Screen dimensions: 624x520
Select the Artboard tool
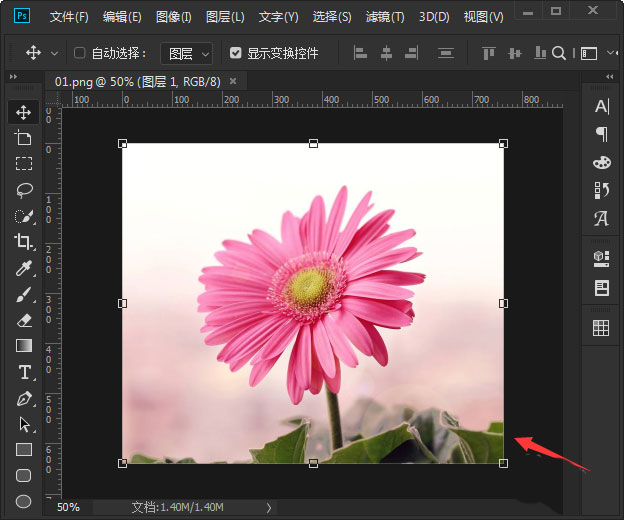pyautogui.click(x=23, y=138)
